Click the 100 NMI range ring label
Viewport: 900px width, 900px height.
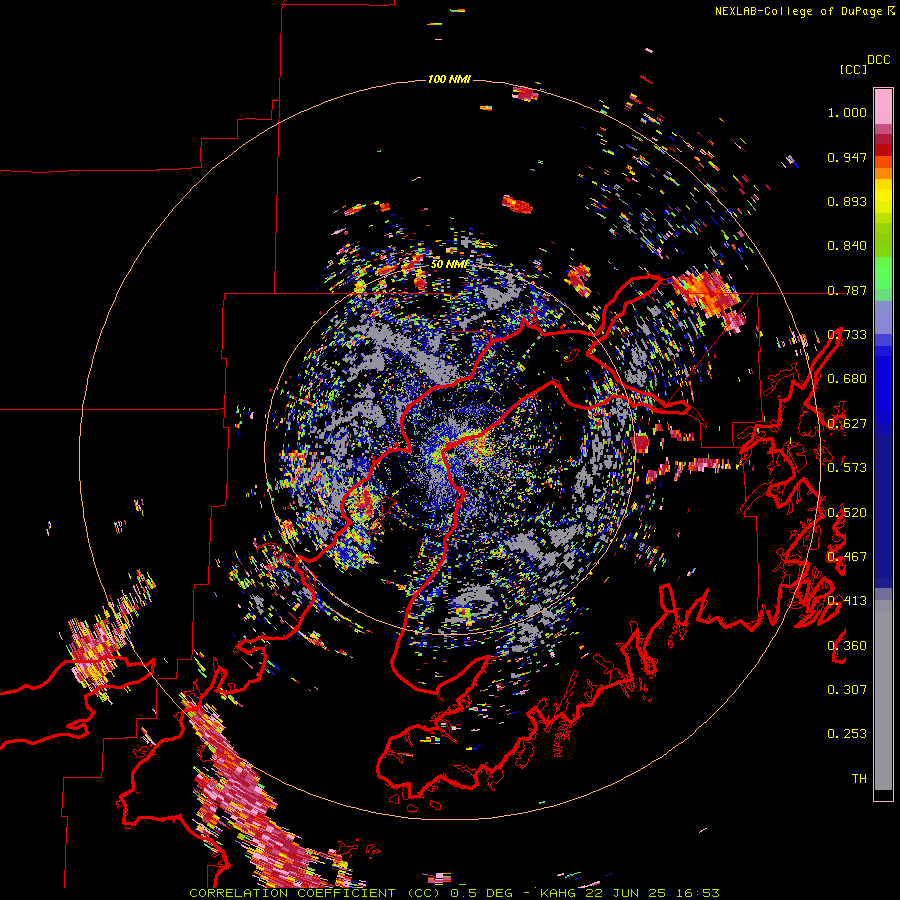point(449,79)
